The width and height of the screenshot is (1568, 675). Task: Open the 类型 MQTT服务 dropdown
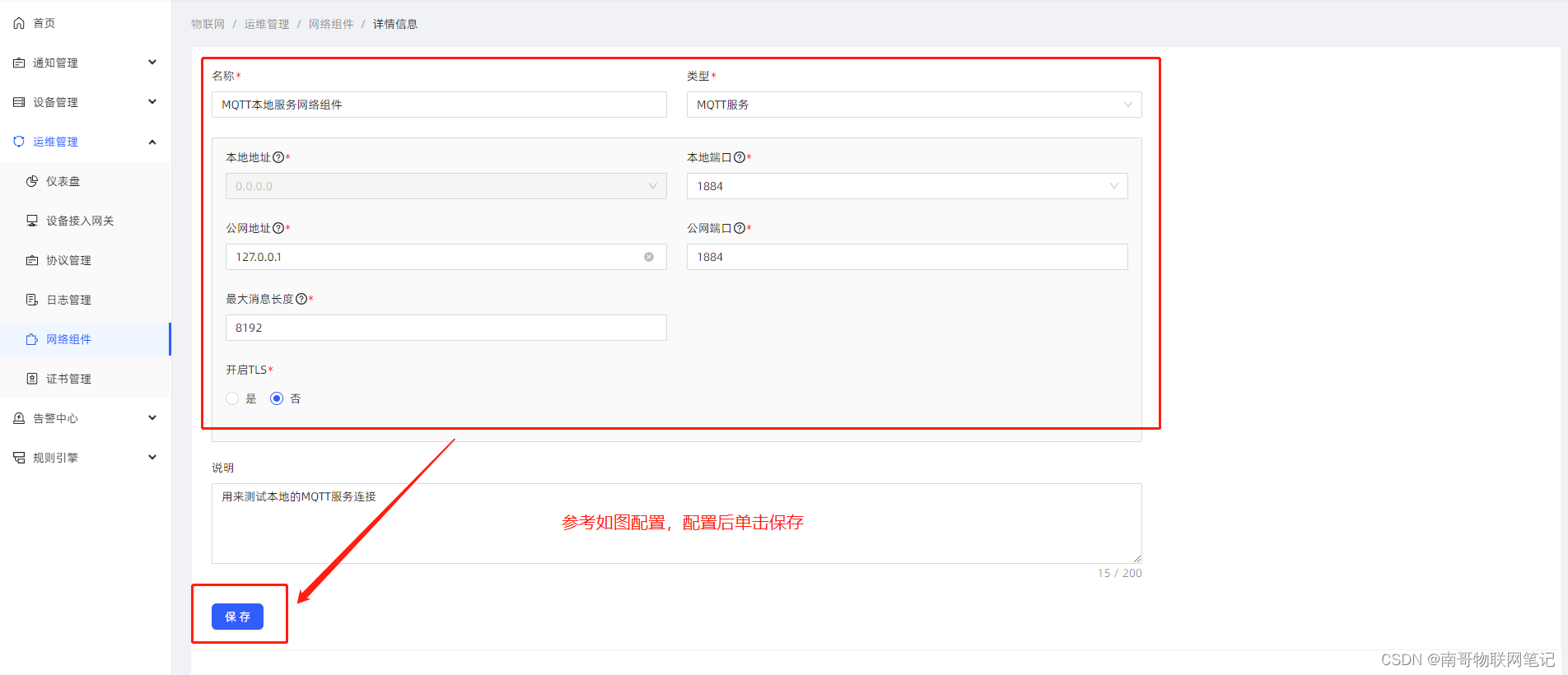click(914, 105)
